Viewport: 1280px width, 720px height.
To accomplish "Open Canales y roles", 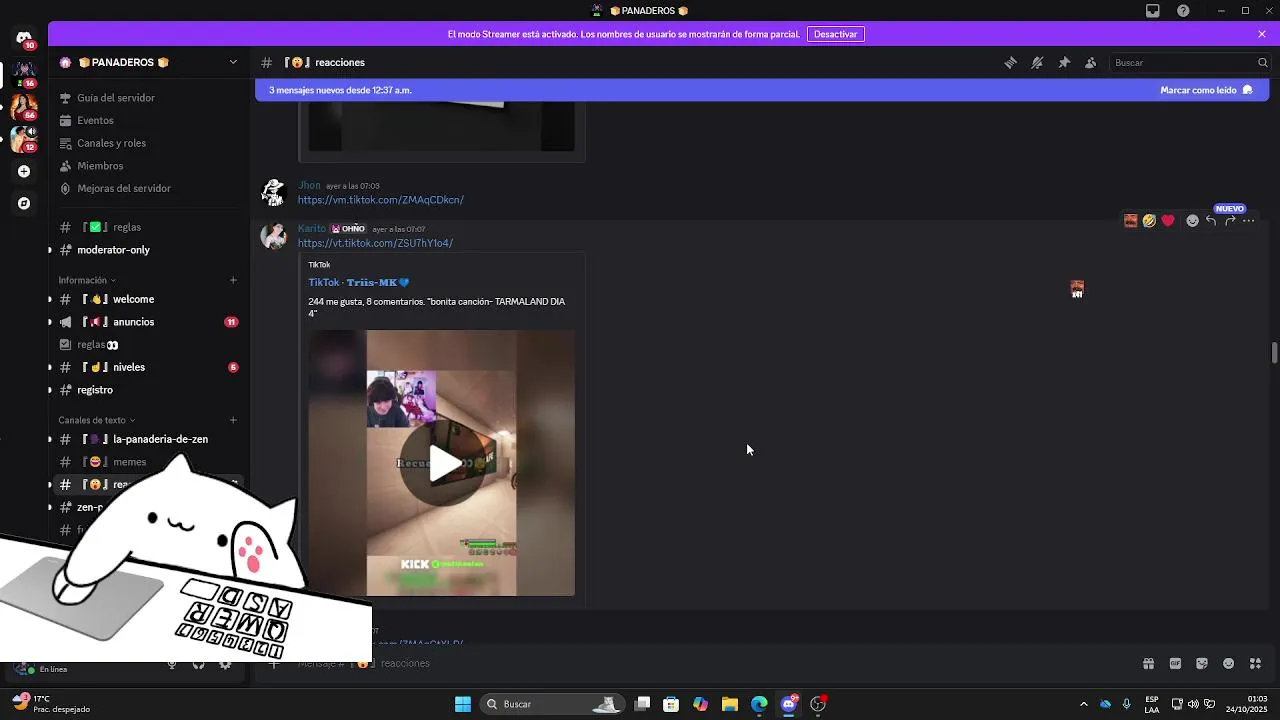I will [111, 143].
